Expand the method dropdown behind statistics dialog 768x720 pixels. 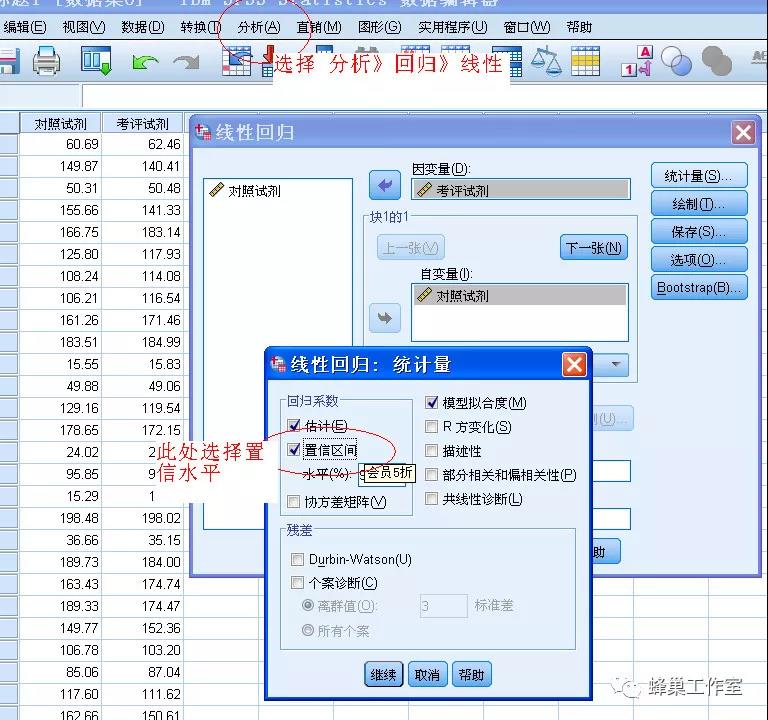coord(617,365)
